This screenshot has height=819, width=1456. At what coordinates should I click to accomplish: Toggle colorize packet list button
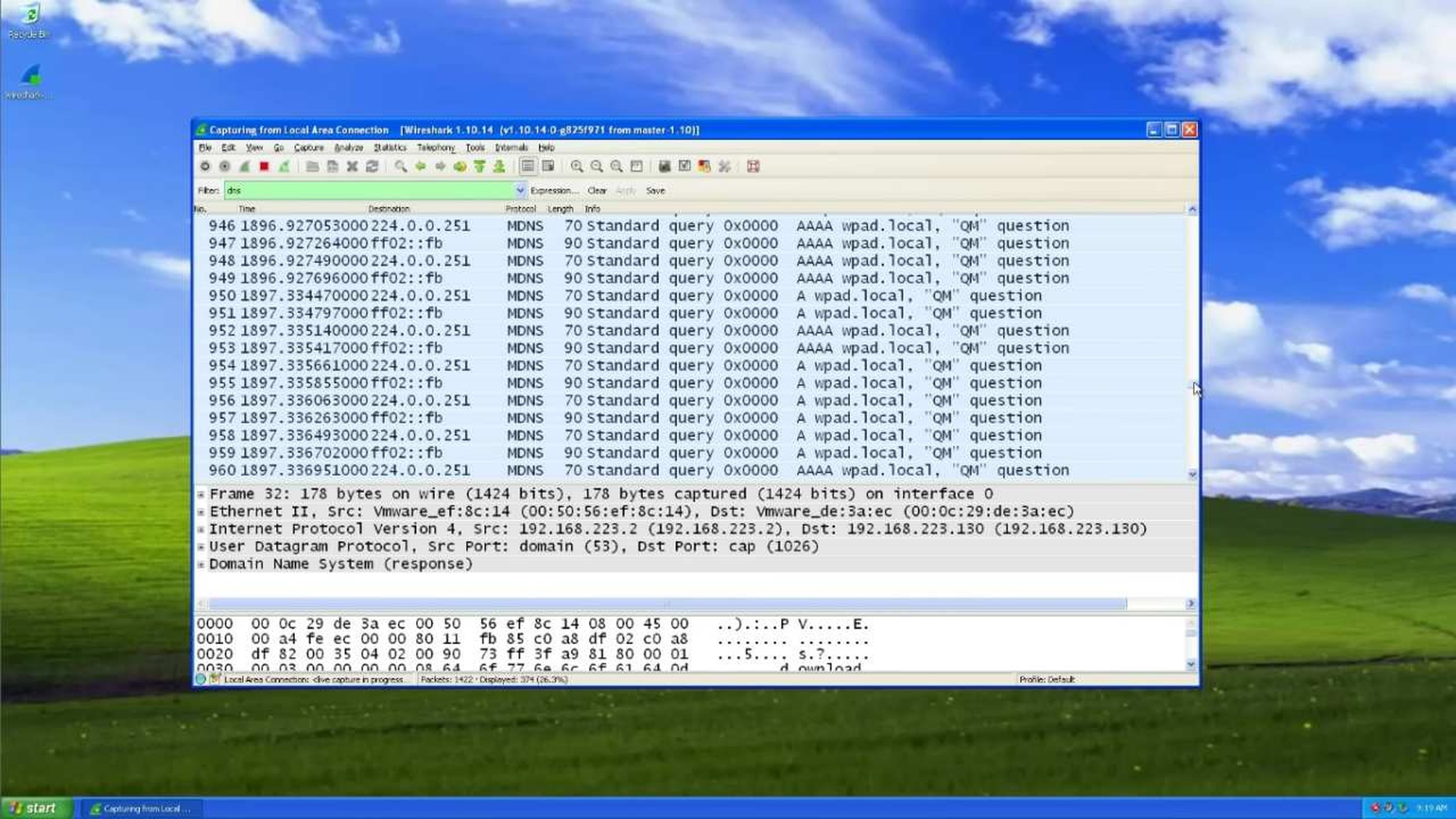(527, 166)
